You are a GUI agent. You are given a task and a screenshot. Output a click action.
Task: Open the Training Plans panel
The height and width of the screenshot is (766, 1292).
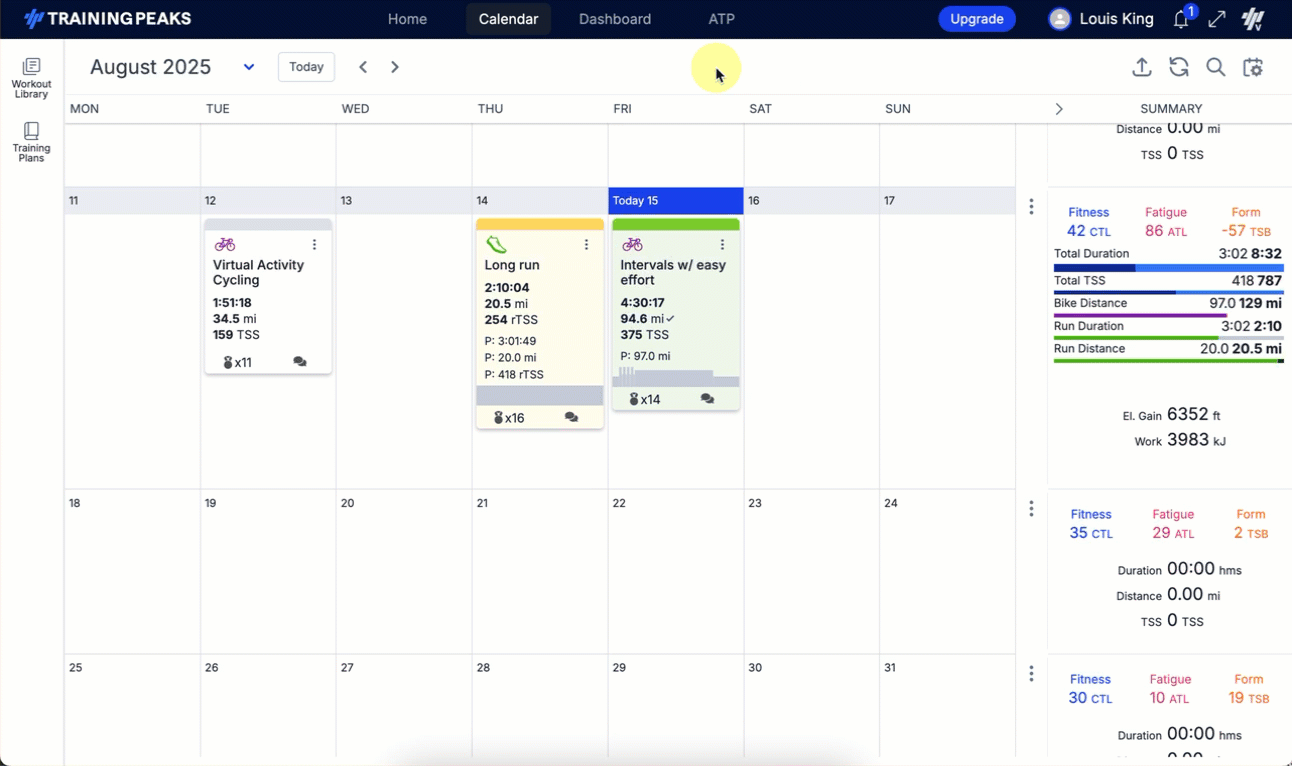[x=31, y=142]
